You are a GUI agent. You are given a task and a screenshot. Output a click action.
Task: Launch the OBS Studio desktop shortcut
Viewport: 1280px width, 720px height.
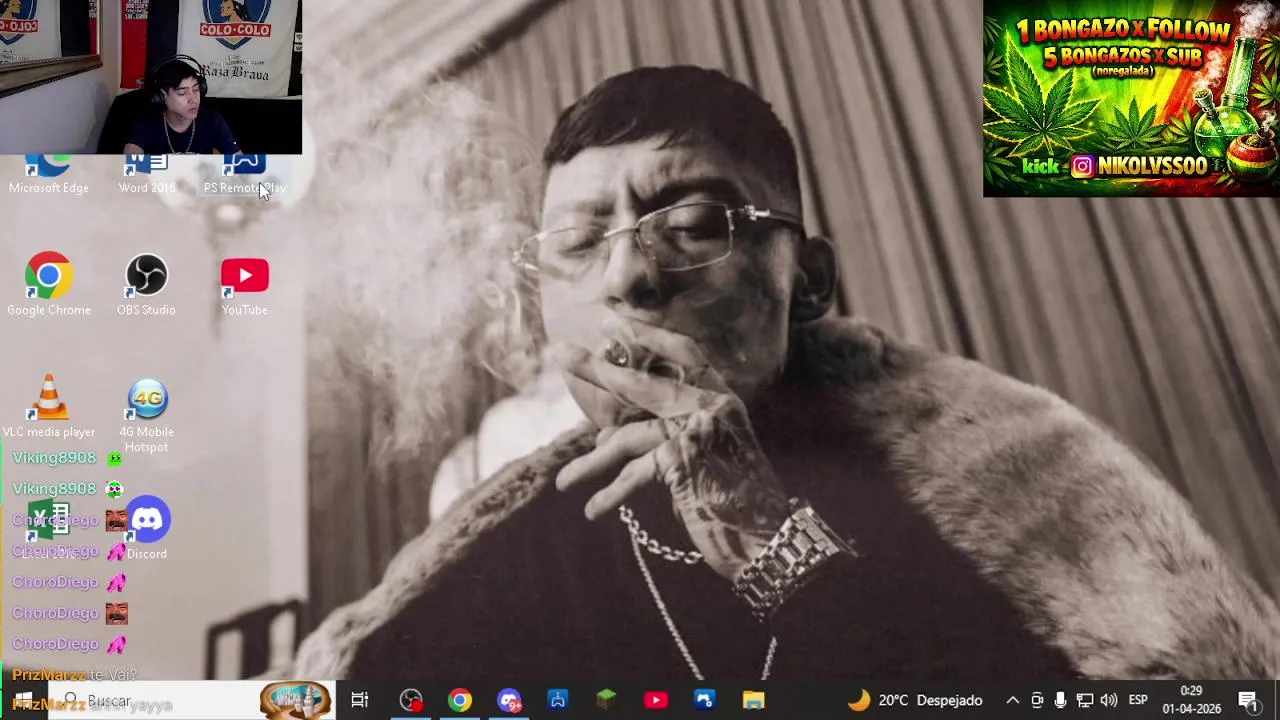coord(146,286)
